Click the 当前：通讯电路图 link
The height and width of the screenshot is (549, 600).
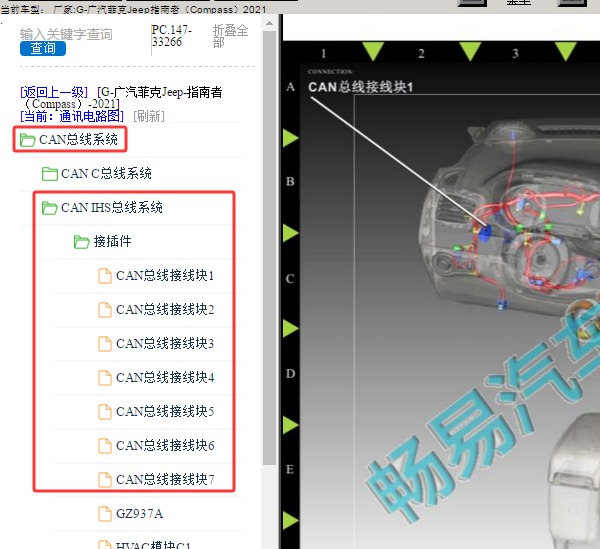coord(72,116)
